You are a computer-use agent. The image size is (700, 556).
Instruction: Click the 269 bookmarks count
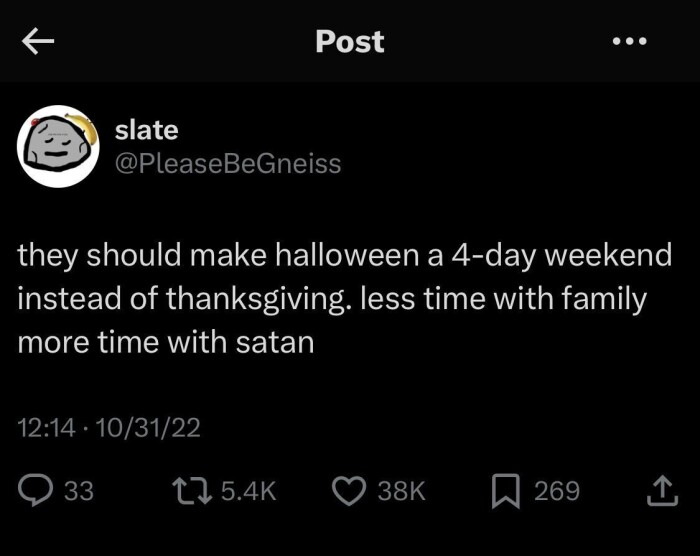pos(556,490)
